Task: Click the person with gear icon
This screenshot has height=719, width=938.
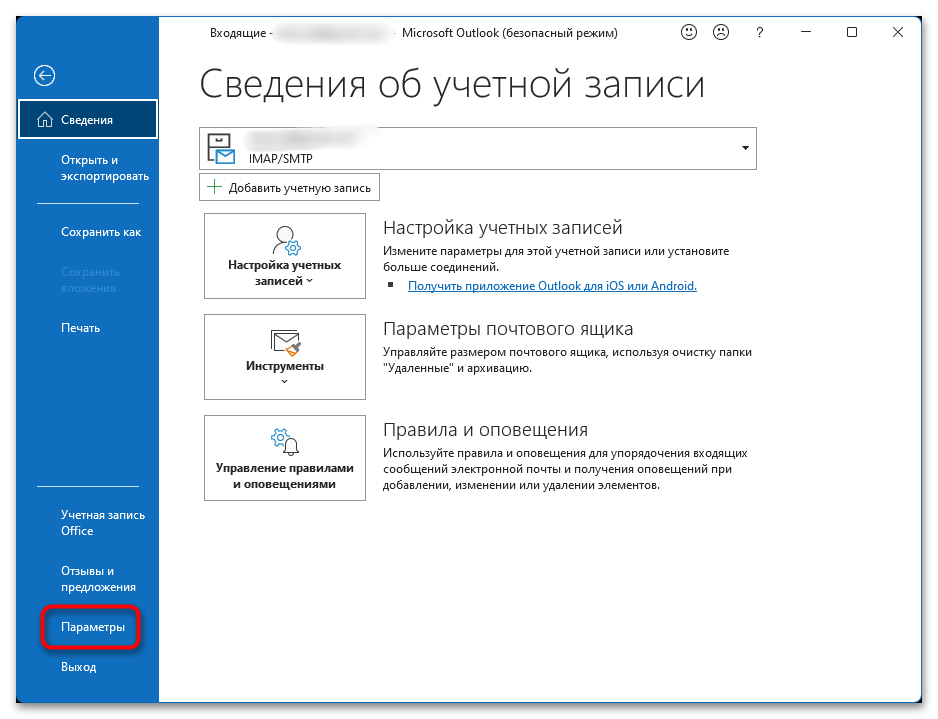Action: point(285,240)
